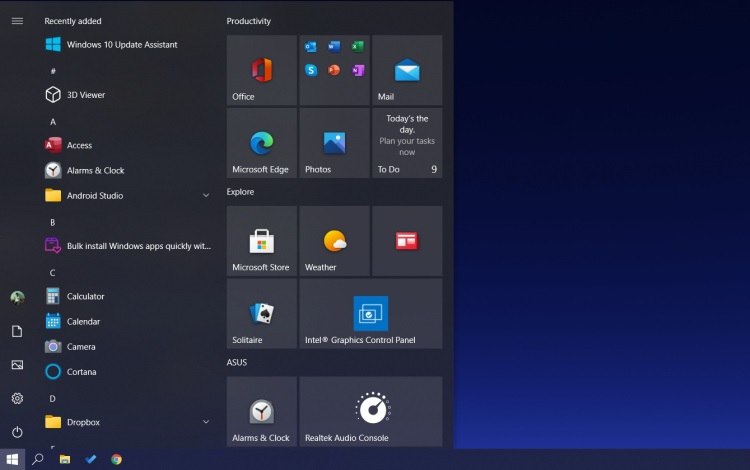This screenshot has width=750, height=470.
Task: Launch Microsoft Edge tile
Action: pyautogui.click(x=262, y=143)
